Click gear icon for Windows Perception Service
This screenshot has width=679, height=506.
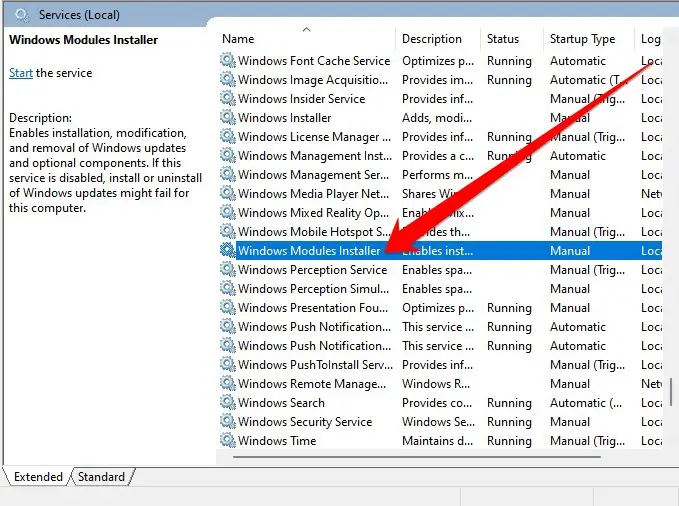point(227,269)
